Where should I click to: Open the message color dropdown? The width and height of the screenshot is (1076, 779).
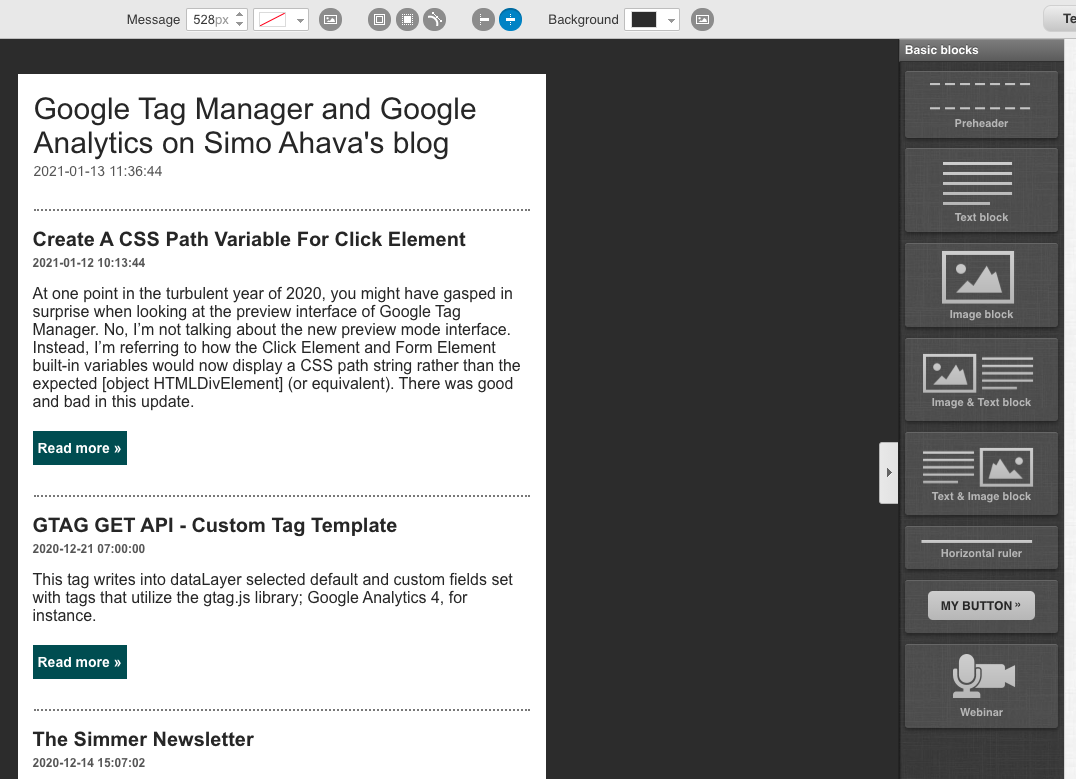pos(299,20)
